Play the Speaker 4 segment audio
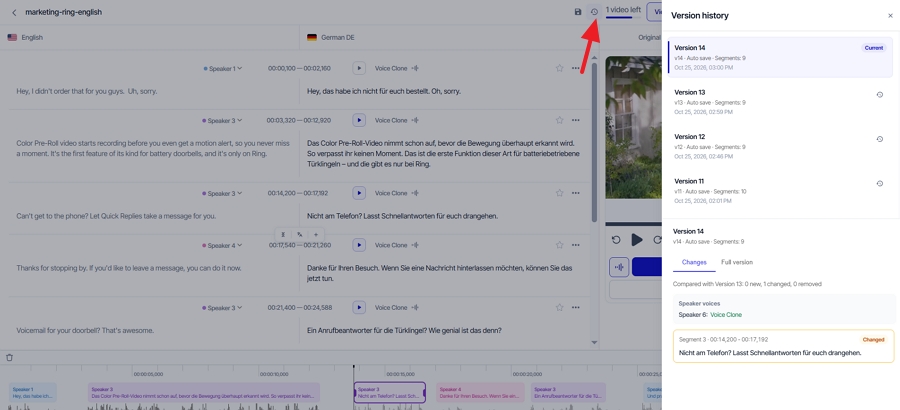Viewport: 900px width, 410px height. coord(359,245)
